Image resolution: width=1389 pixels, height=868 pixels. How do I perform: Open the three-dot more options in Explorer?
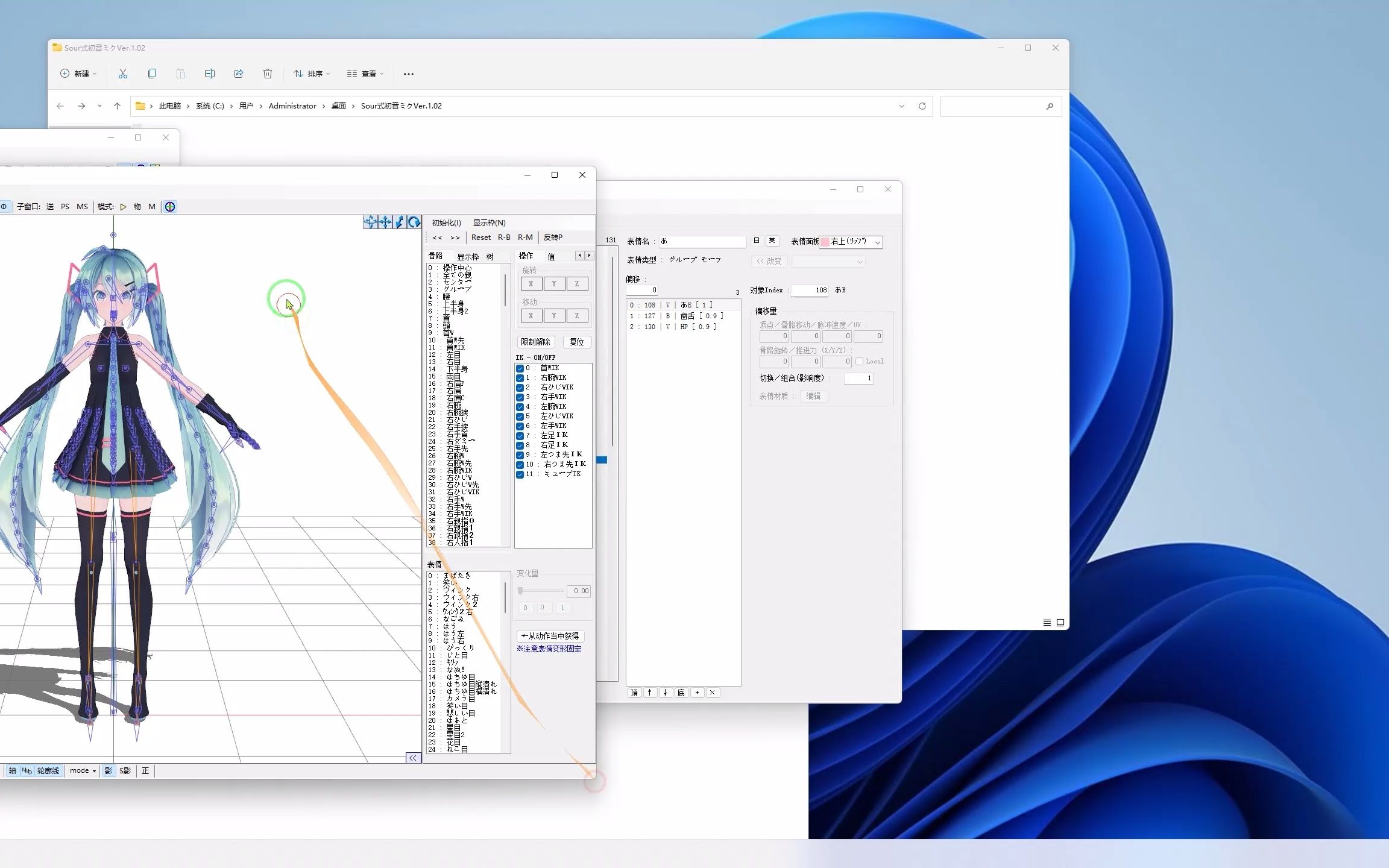tap(409, 74)
